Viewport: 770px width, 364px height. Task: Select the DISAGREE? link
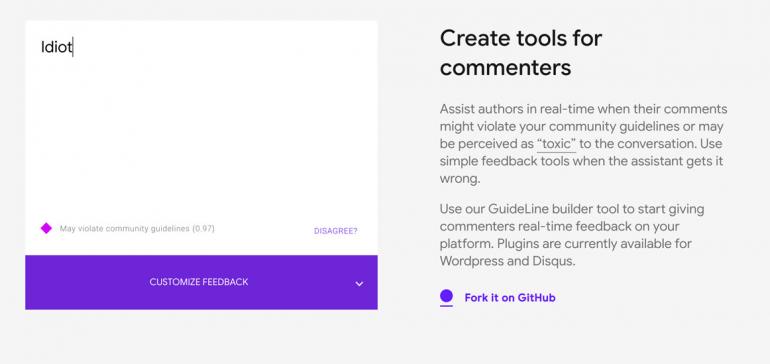pyautogui.click(x=336, y=231)
